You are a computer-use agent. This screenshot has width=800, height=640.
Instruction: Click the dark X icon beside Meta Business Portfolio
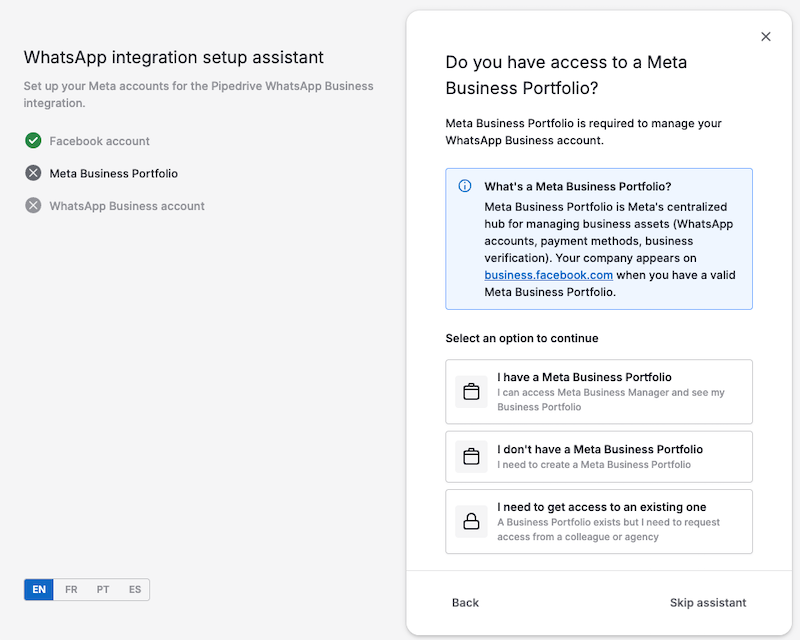coord(33,173)
